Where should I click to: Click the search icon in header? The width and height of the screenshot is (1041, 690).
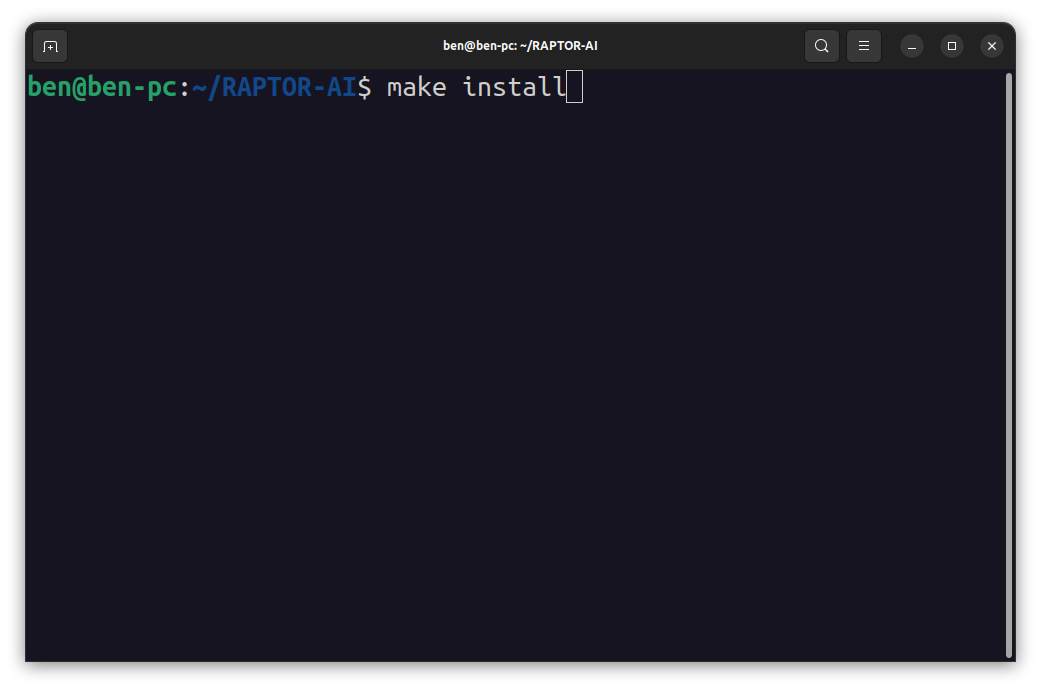[x=821, y=46]
